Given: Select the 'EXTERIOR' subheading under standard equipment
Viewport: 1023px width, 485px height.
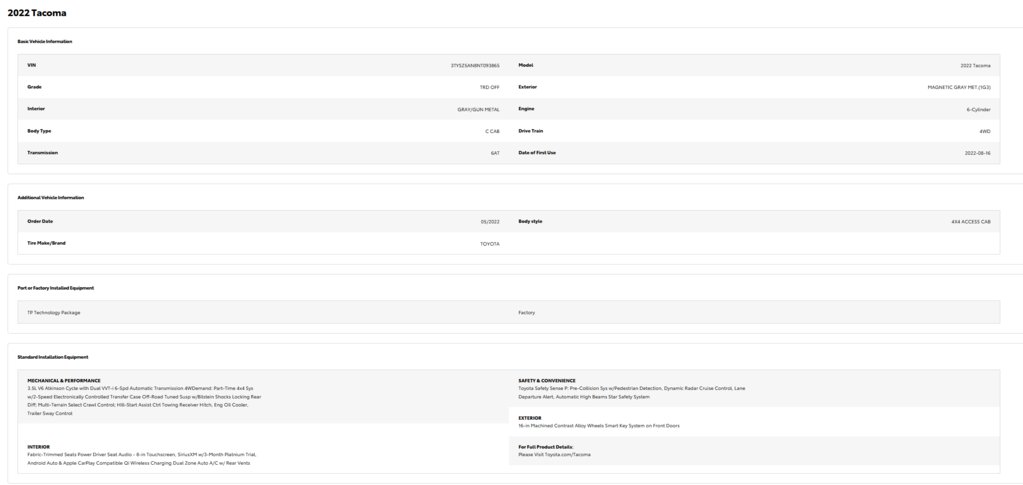Looking at the screenshot, I should 530,418.
